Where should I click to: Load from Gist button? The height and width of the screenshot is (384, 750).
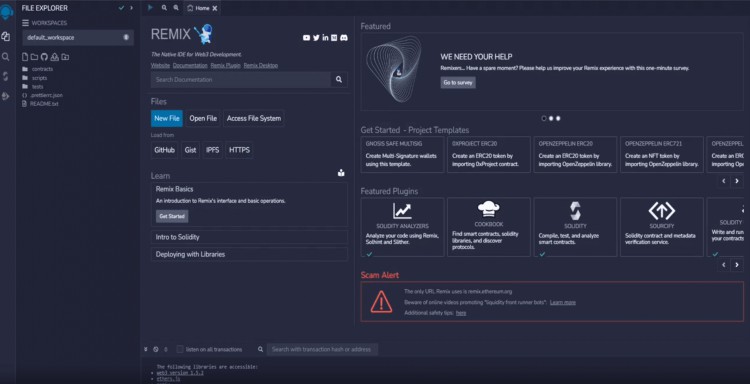pos(190,150)
